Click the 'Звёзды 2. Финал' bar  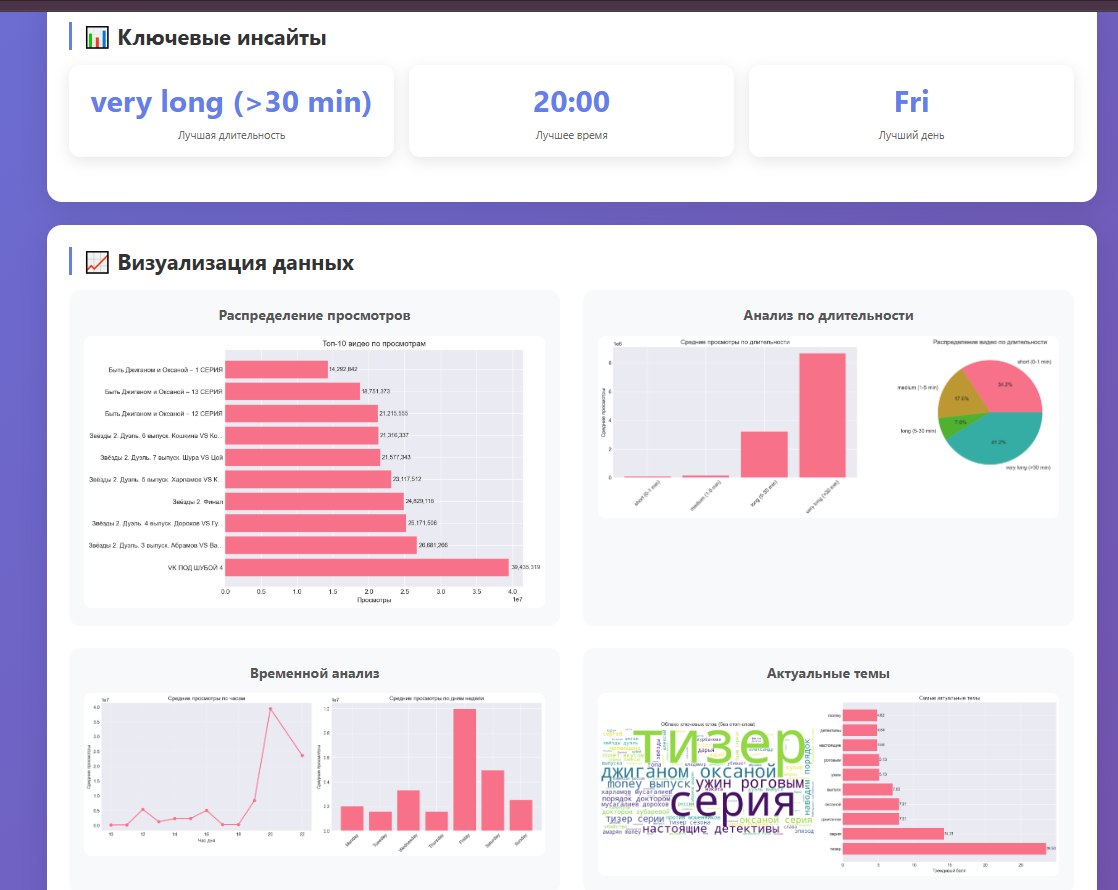tap(314, 501)
